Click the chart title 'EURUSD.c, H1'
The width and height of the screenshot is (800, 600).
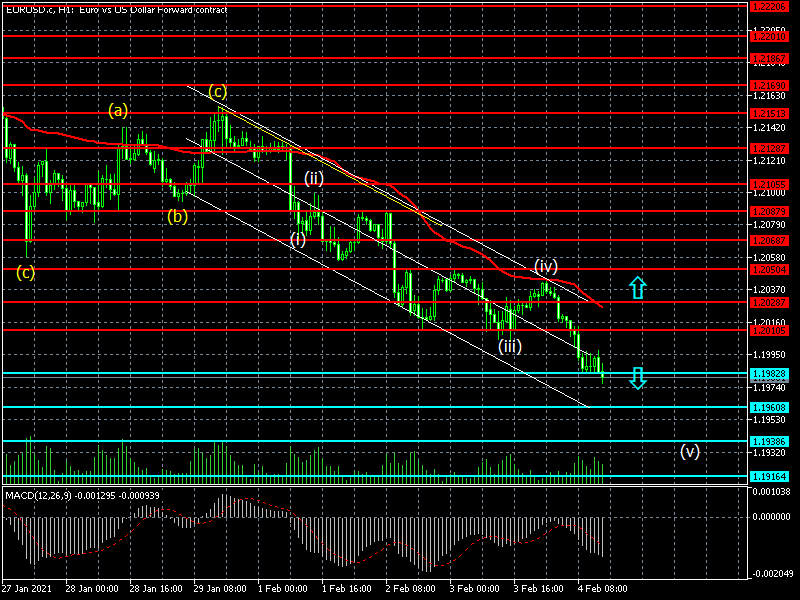[x=37, y=9]
